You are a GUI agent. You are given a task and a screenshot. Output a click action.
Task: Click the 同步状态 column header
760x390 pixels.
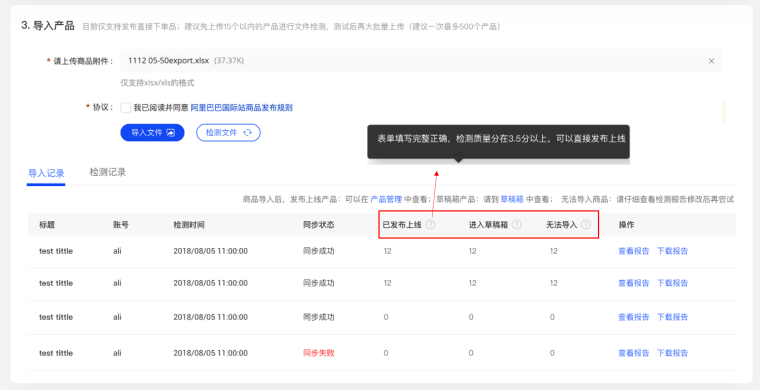[318, 225]
